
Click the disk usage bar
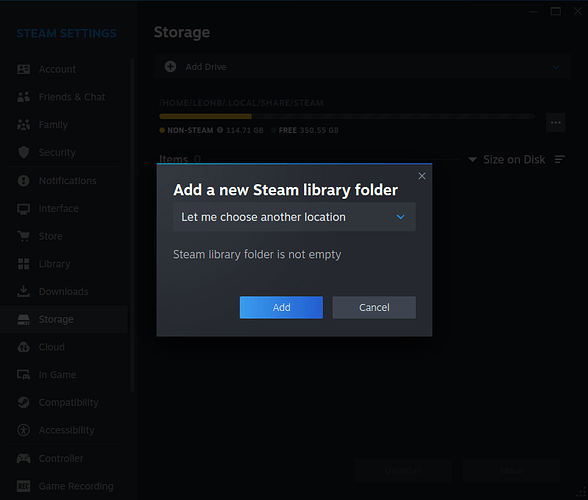(347, 117)
